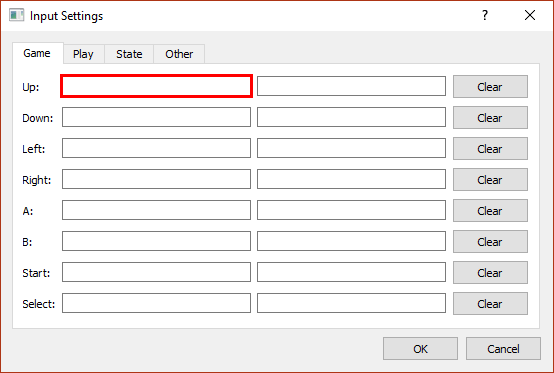
Task: Switch to the Game tab
Action: (x=38, y=53)
